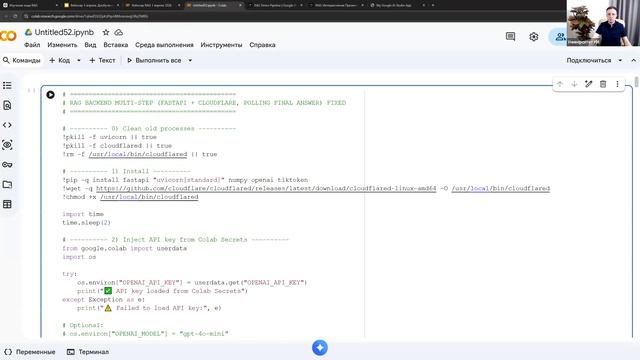This screenshot has width=640, height=360.
Task: Click the cloud save status icon
Action: tap(118, 32)
